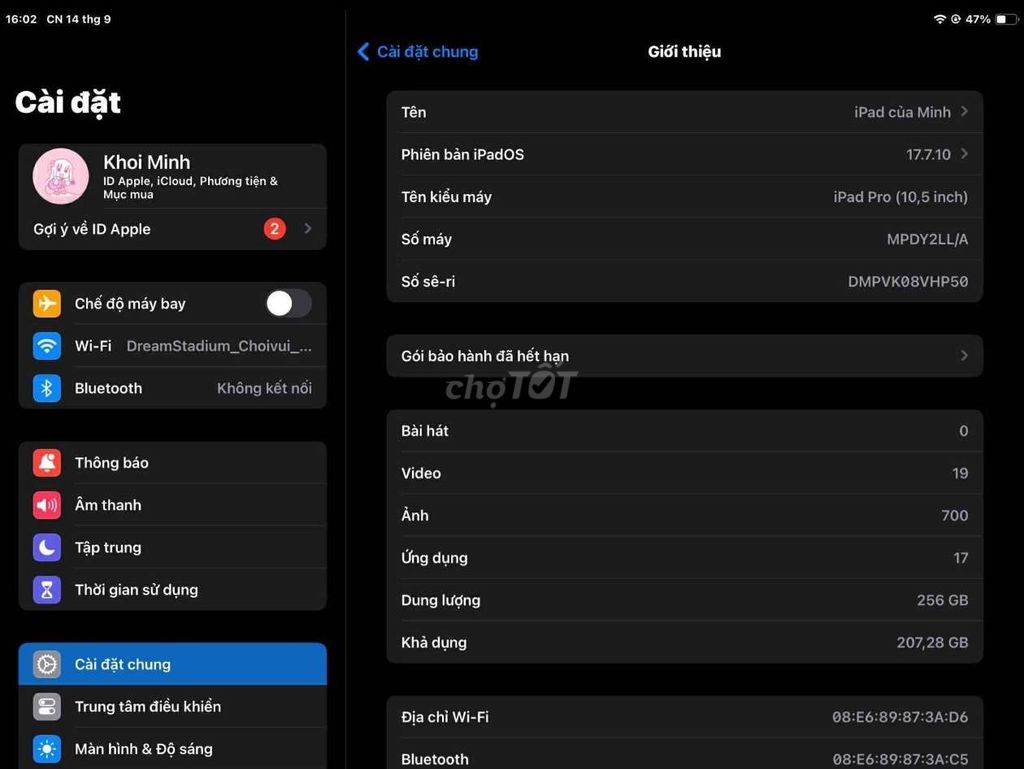Open chevron on Phiên bản iPadOS row
The image size is (1024, 769).
click(x=964, y=154)
